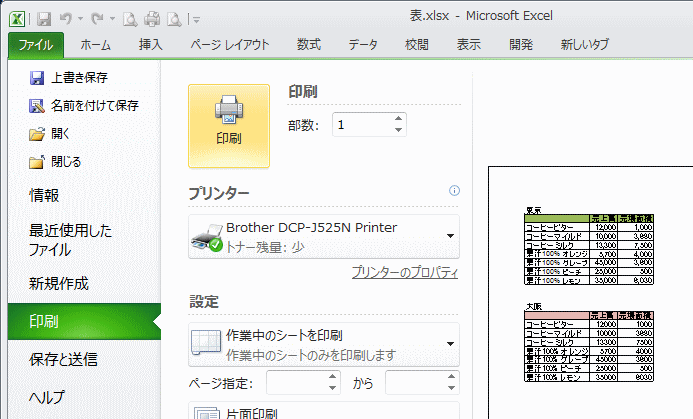The height and width of the screenshot is (419, 693).
Task: Decrease the end page value after から
Action: 451,388
